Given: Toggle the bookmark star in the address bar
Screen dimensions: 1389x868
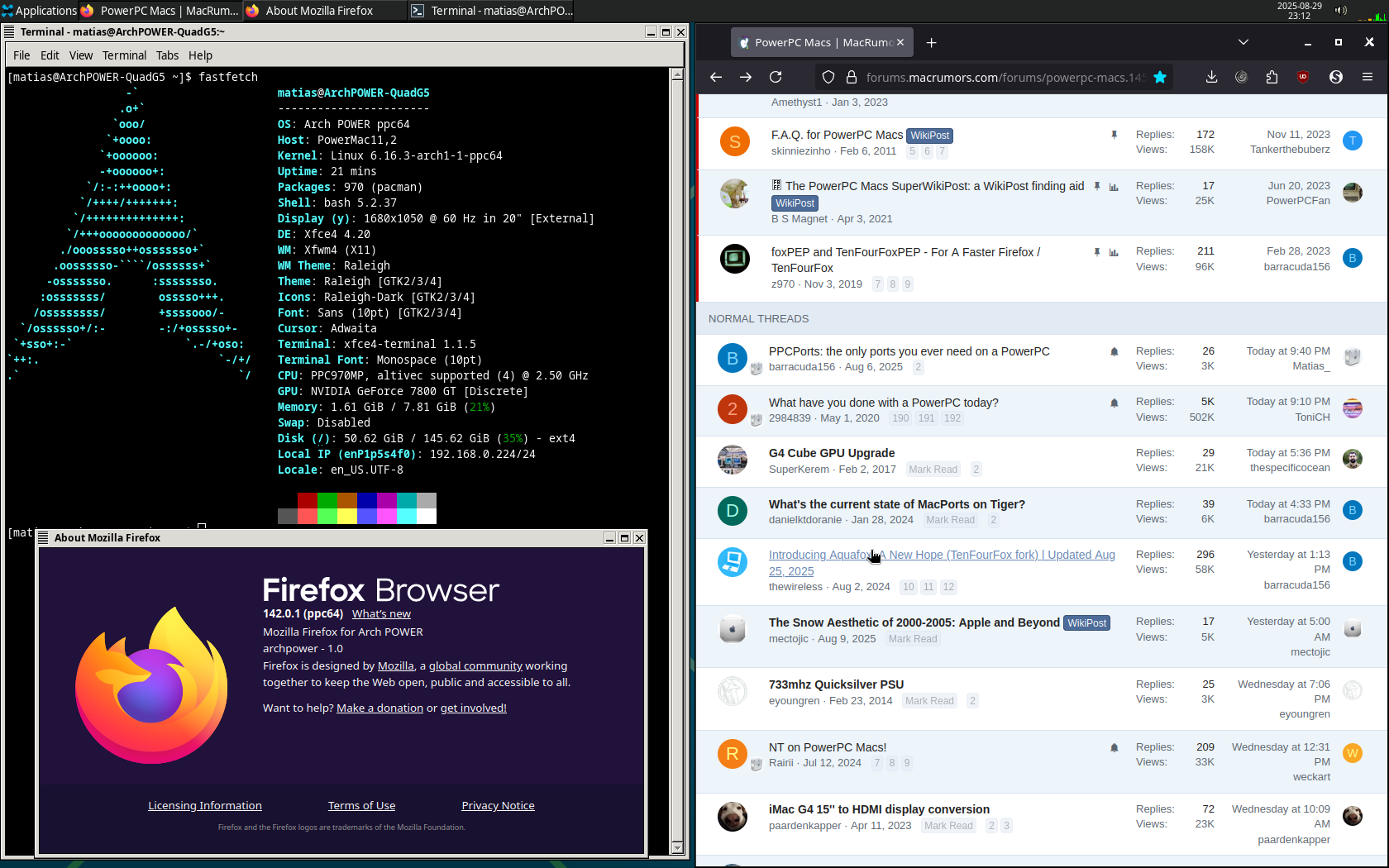Looking at the screenshot, I should [x=1160, y=77].
